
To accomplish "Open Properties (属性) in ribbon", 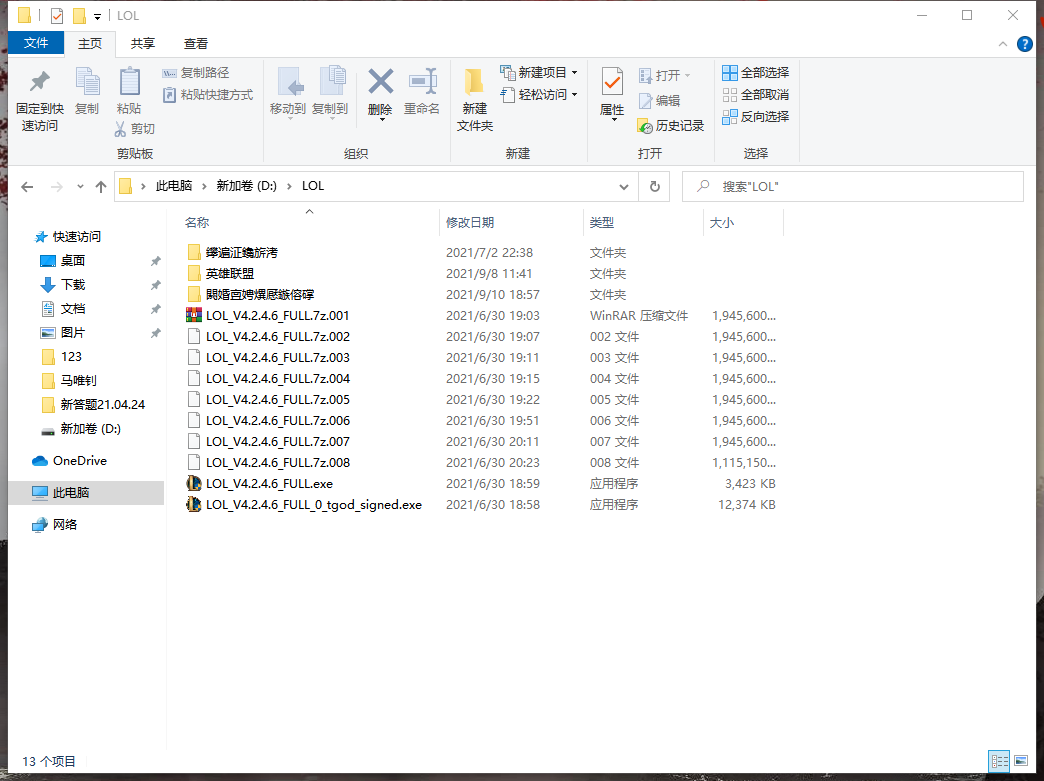I will [612, 93].
